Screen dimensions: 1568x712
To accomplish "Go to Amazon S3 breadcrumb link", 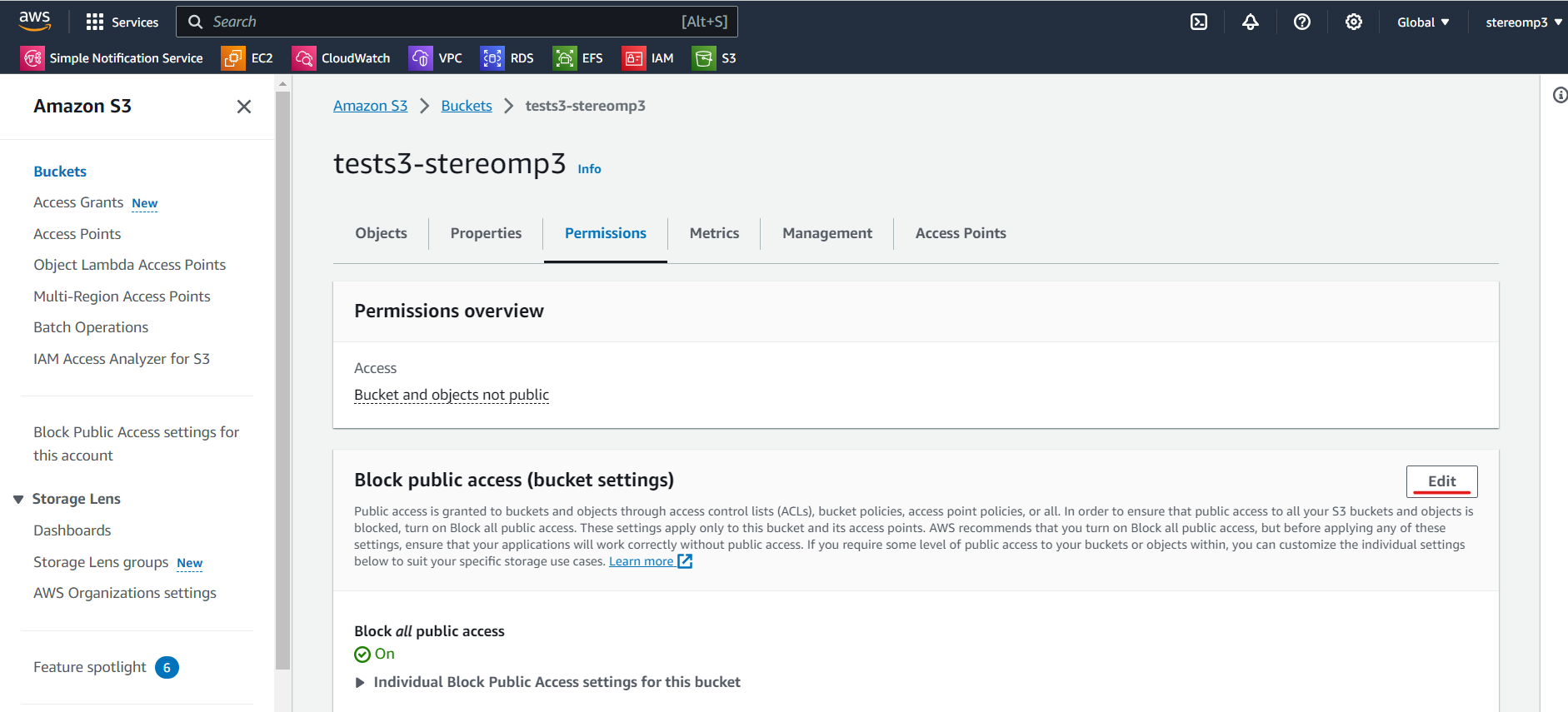I will point(371,106).
